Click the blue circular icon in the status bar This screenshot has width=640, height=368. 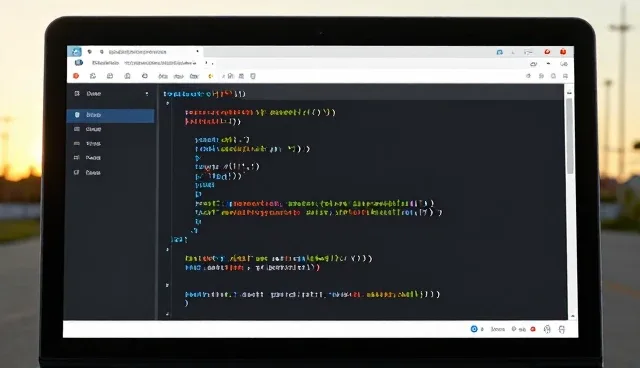point(474,329)
